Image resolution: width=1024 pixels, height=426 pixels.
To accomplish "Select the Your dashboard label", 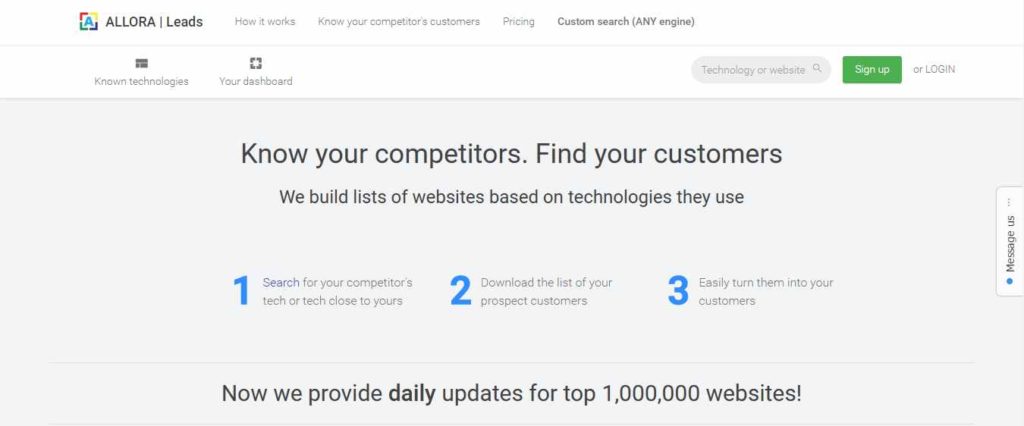I will pos(256,82).
